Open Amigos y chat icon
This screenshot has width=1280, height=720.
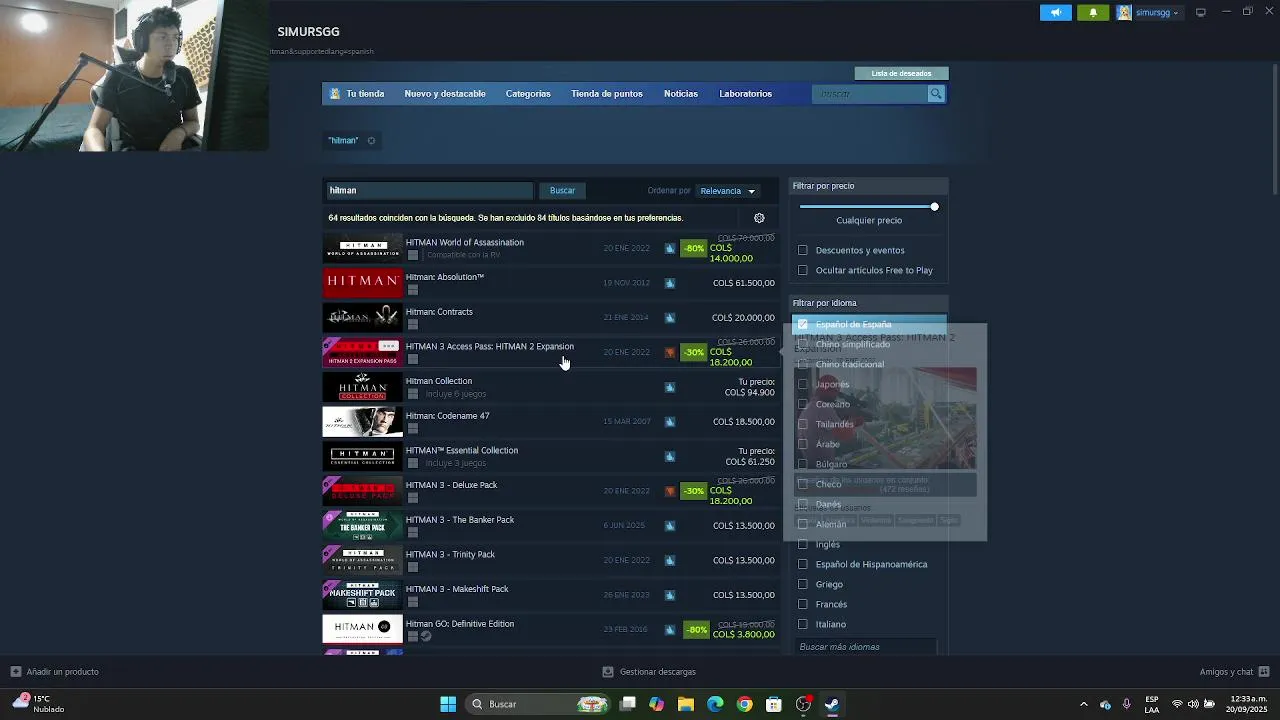click(x=1264, y=672)
